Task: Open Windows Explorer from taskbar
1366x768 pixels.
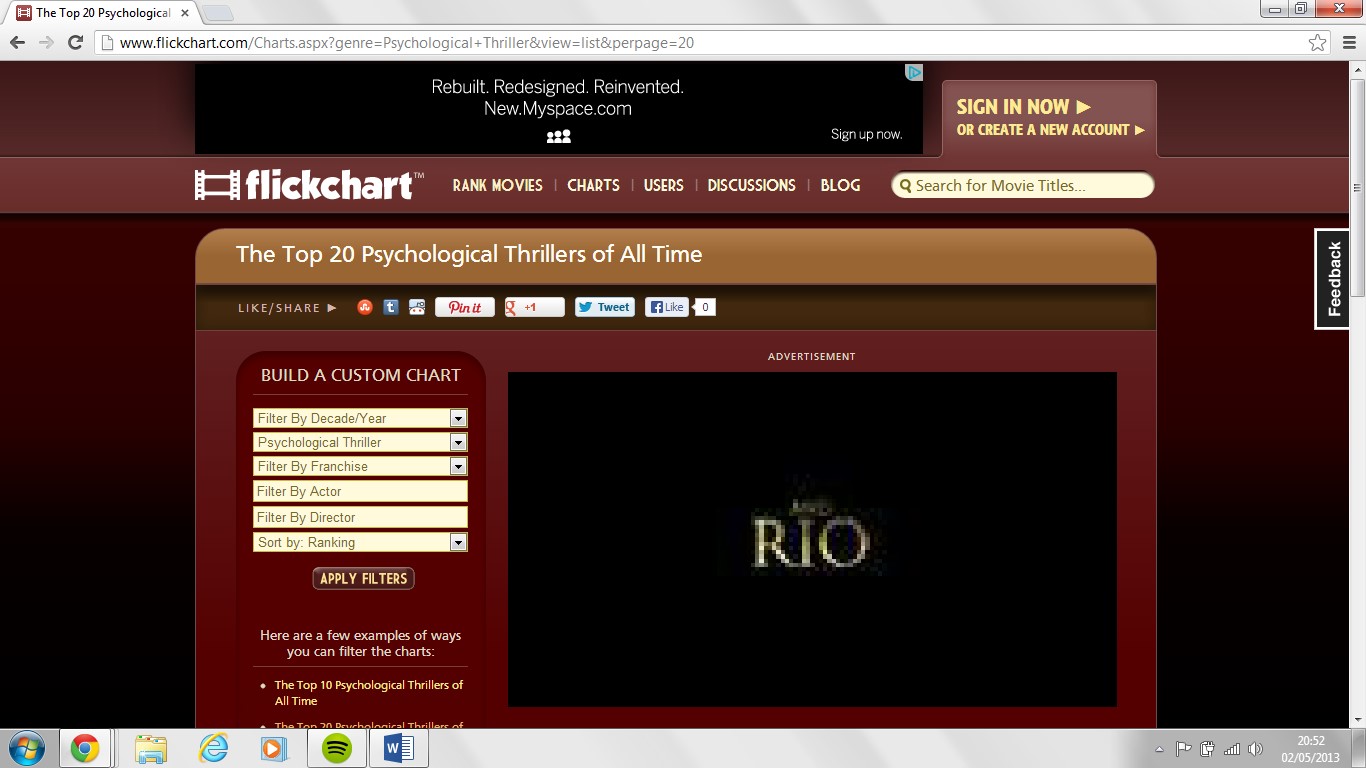Action: [151, 748]
